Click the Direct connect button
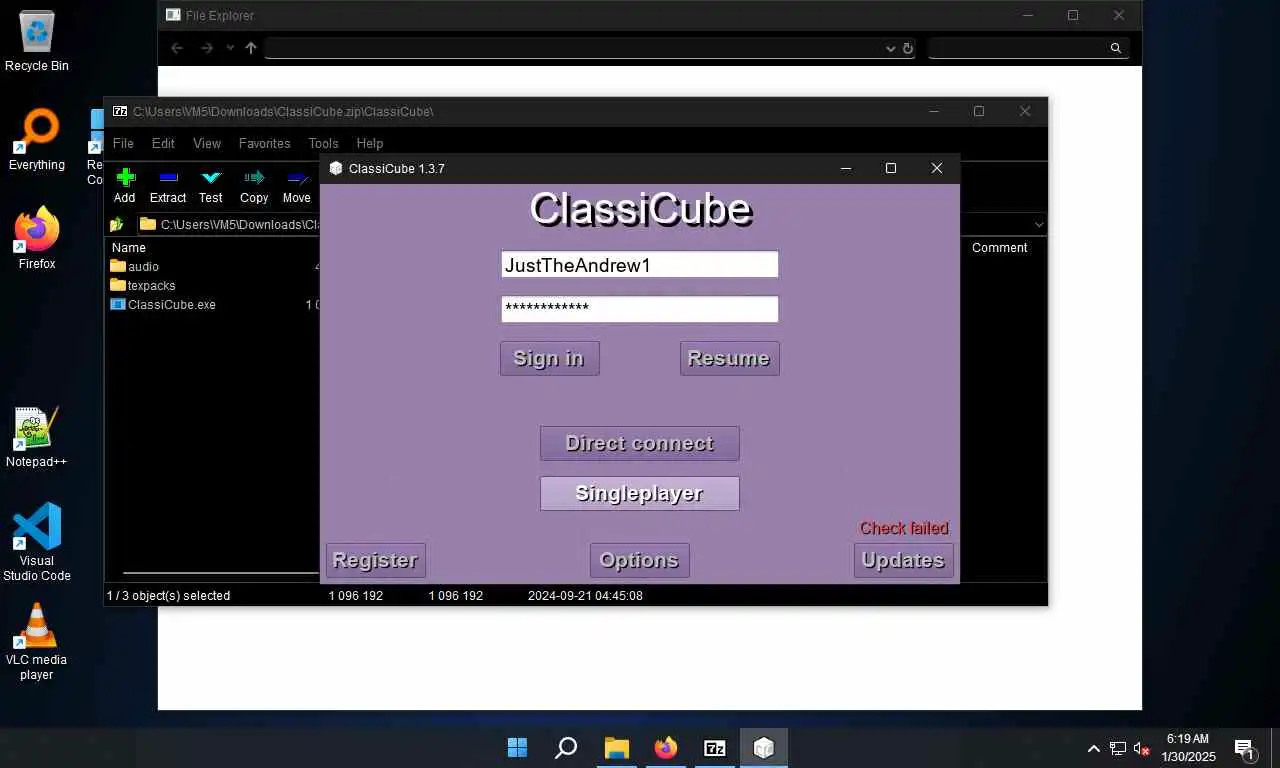 [639, 443]
